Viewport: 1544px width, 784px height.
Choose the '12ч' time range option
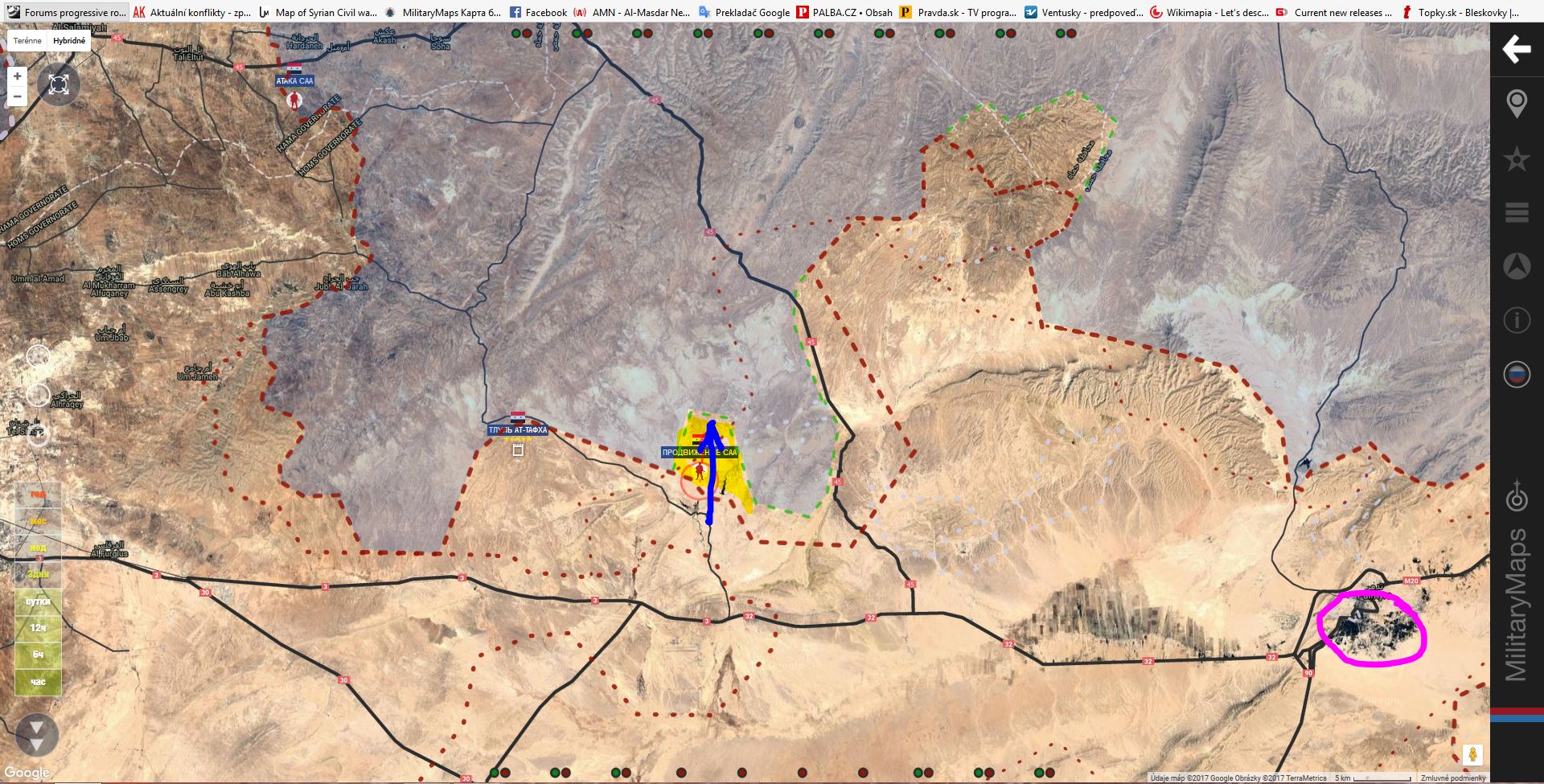(38, 628)
